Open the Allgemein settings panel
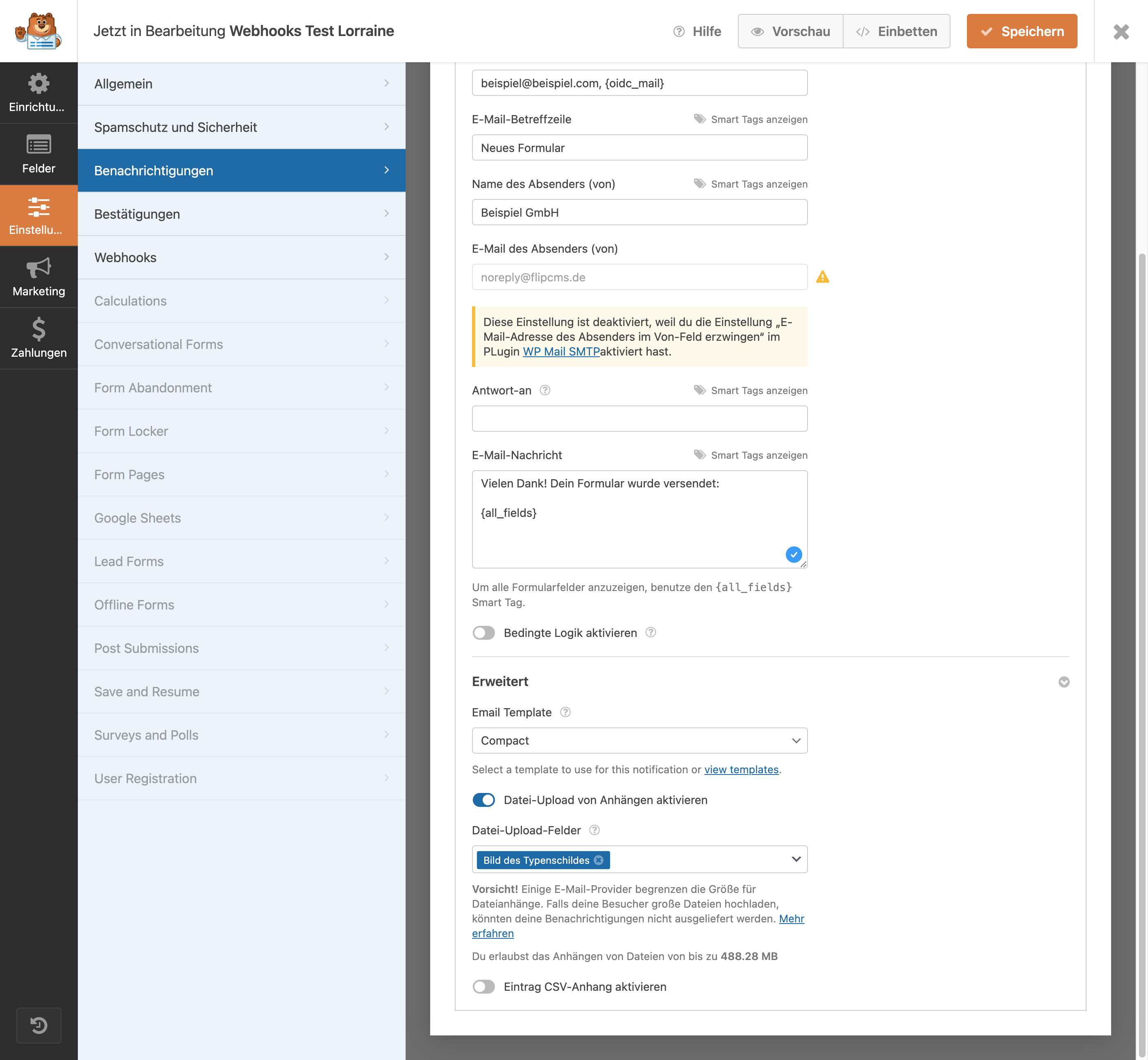The image size is (1148, 1060). [242, 84]
